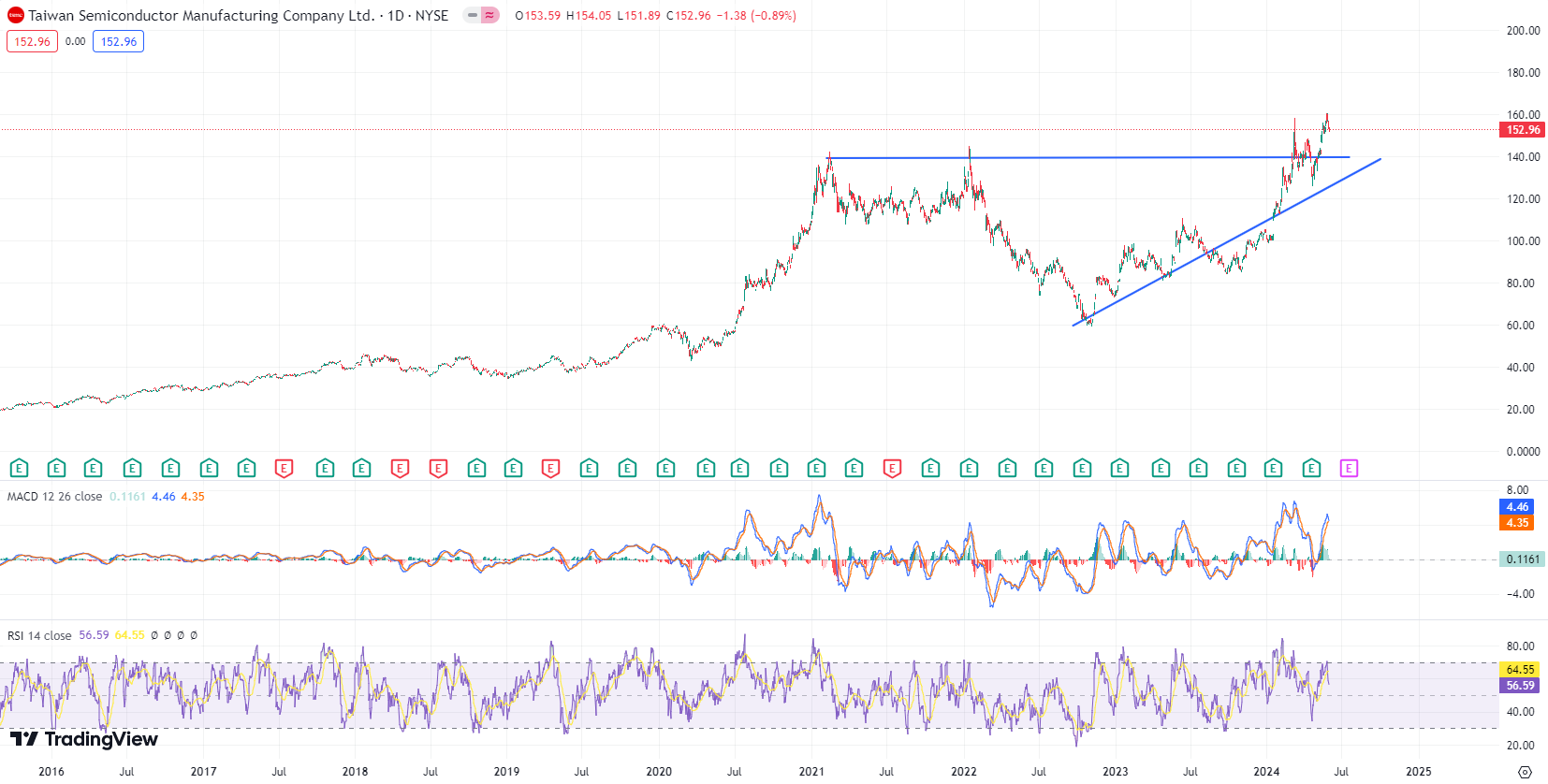1548x784 pixels.
Task: Click the red TSMC logo icon
Action: [15, 15]
